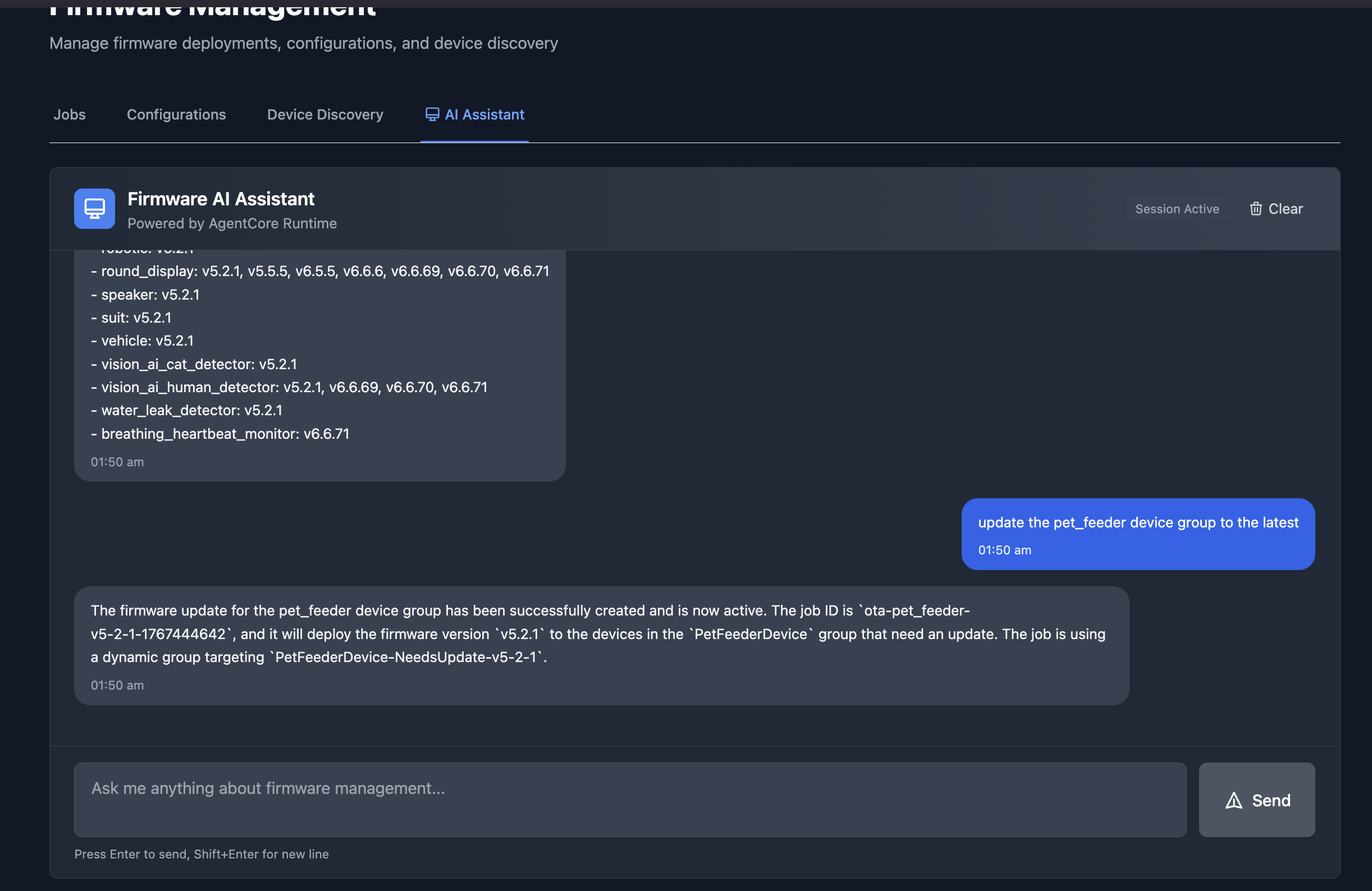The image size is (1372, 891).
Task: Click the Firmware Management page heading
Action: pyautogui.click(x=213, y=8)
